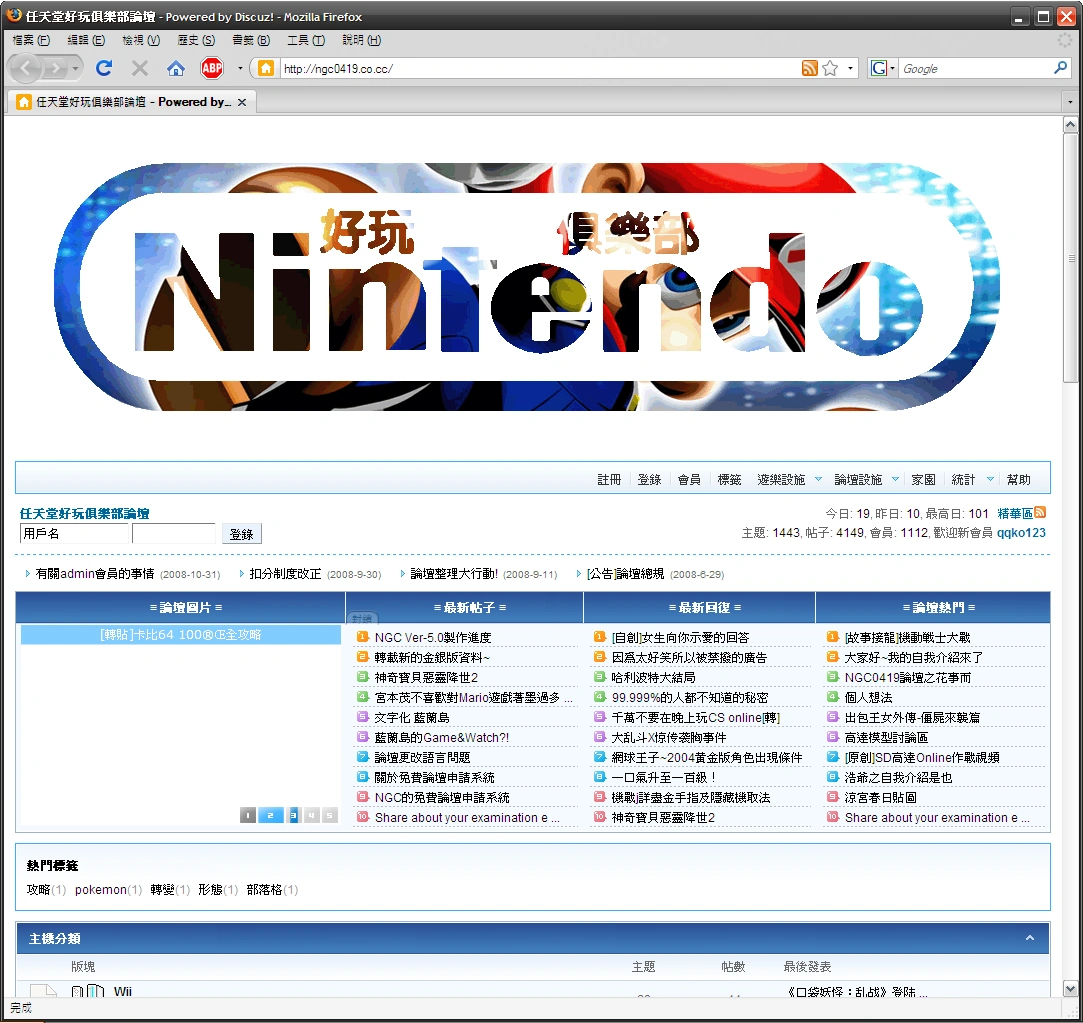Click the RSS icon next to 精華區
The image size is (1083, 1023).
click(1040, 513)
